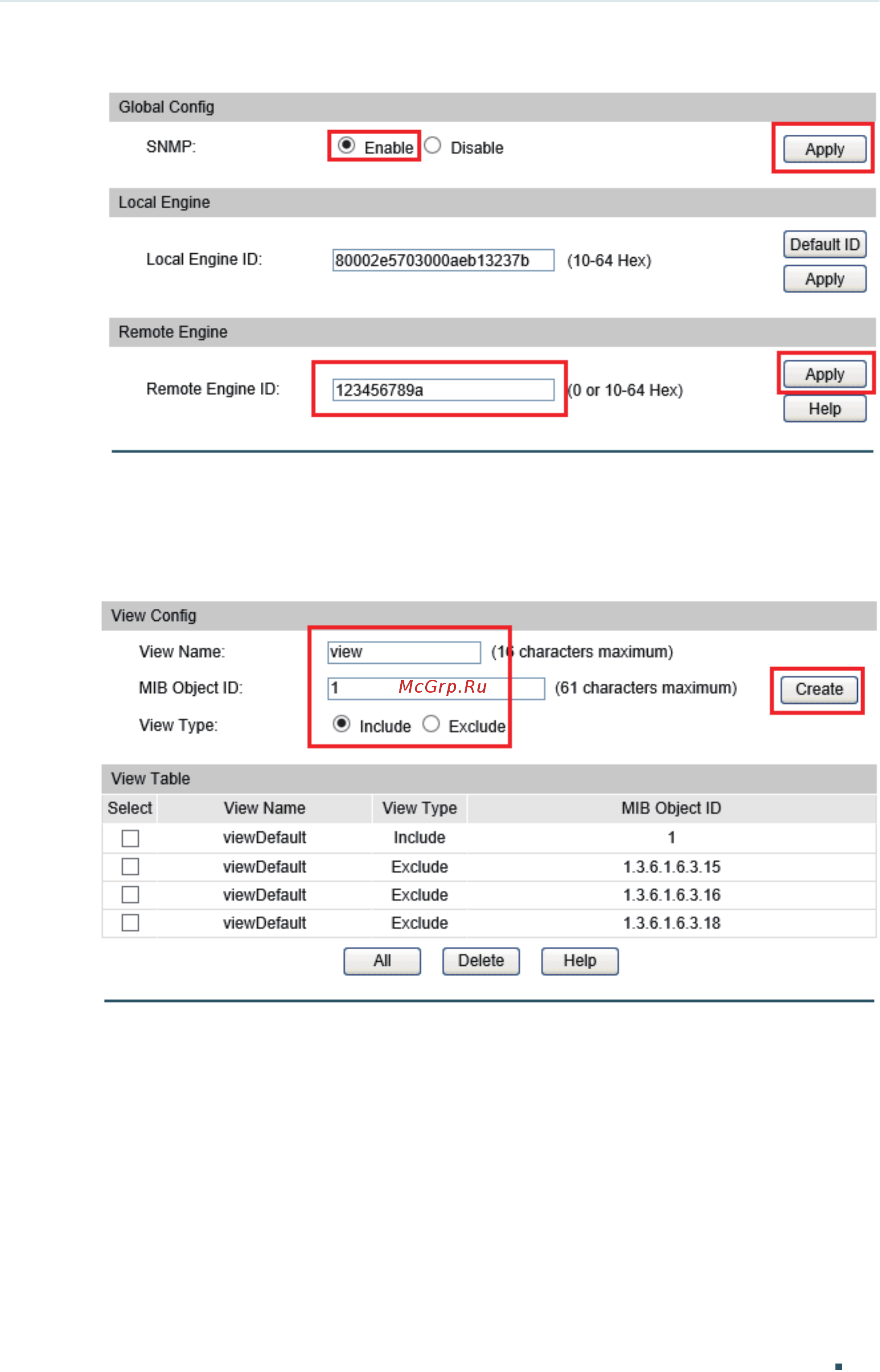Click the Create view button

tap(819, 690)
